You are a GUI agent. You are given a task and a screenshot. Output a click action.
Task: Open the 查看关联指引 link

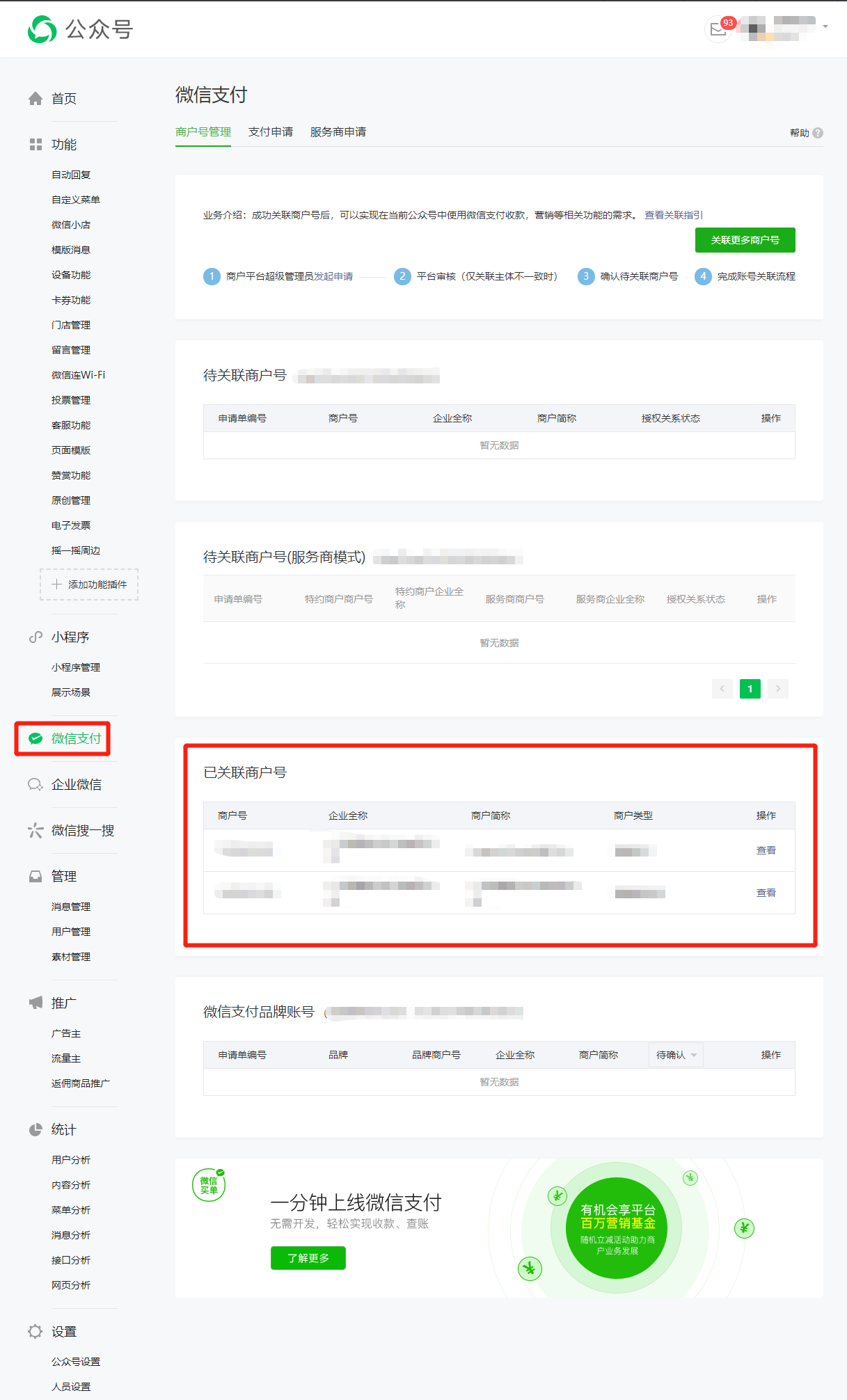673,215
